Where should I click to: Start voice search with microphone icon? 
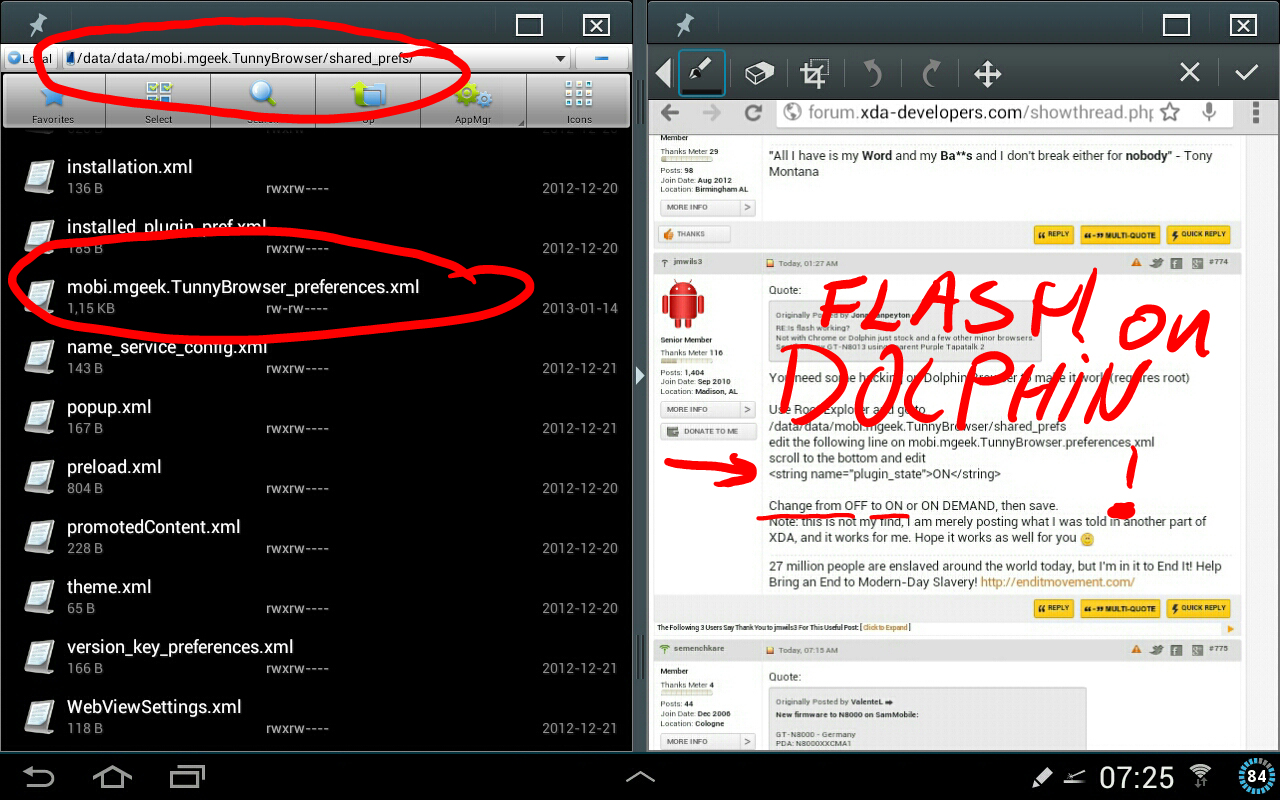tap(1209, 112)
